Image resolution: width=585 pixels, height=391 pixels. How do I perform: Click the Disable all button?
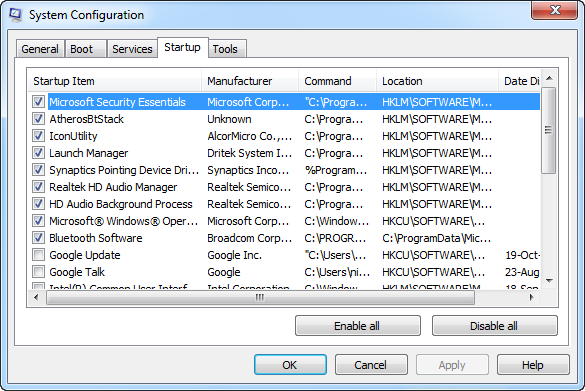494,326
